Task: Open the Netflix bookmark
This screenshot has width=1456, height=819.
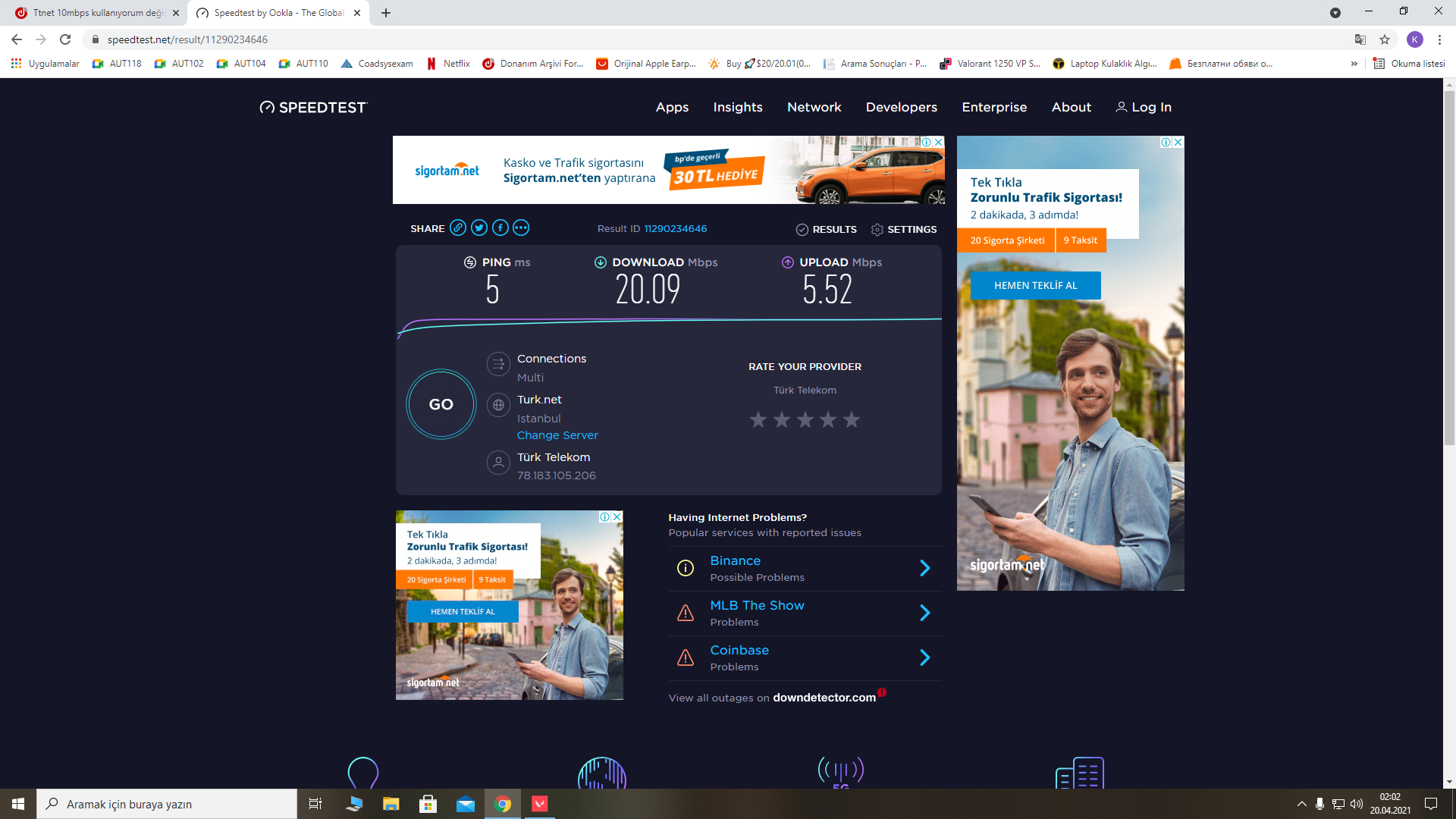Action: [448, 64]
